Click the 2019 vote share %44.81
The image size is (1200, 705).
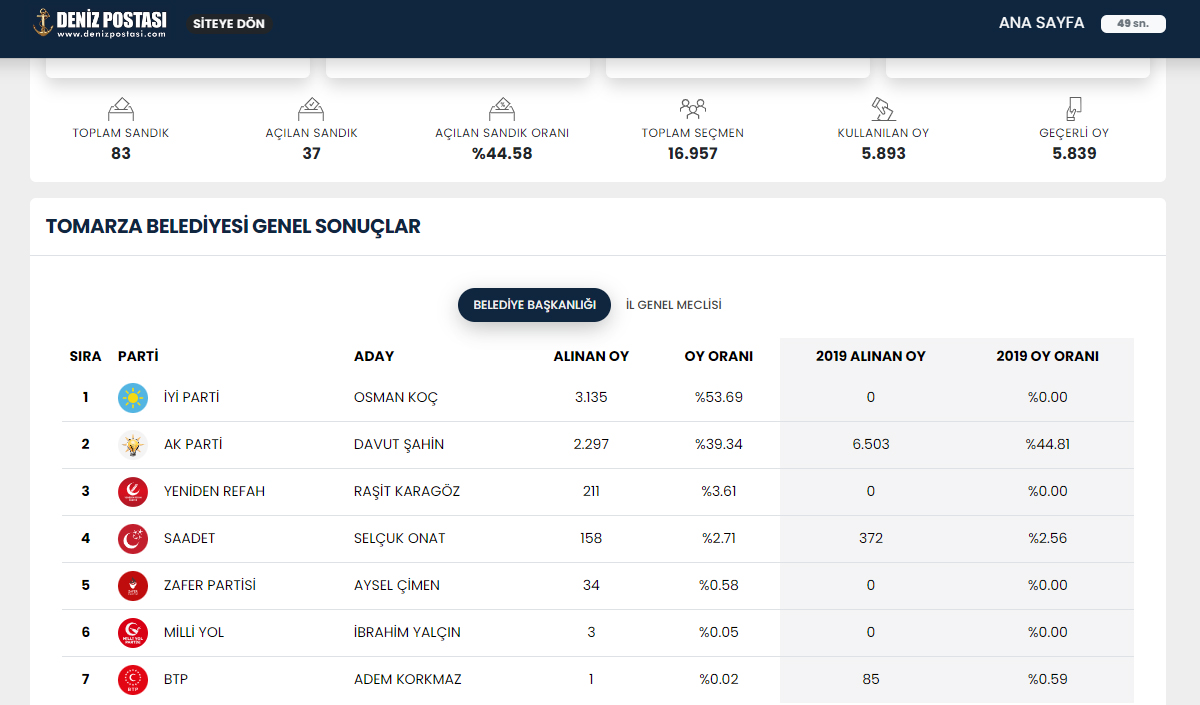[1048, 444]
